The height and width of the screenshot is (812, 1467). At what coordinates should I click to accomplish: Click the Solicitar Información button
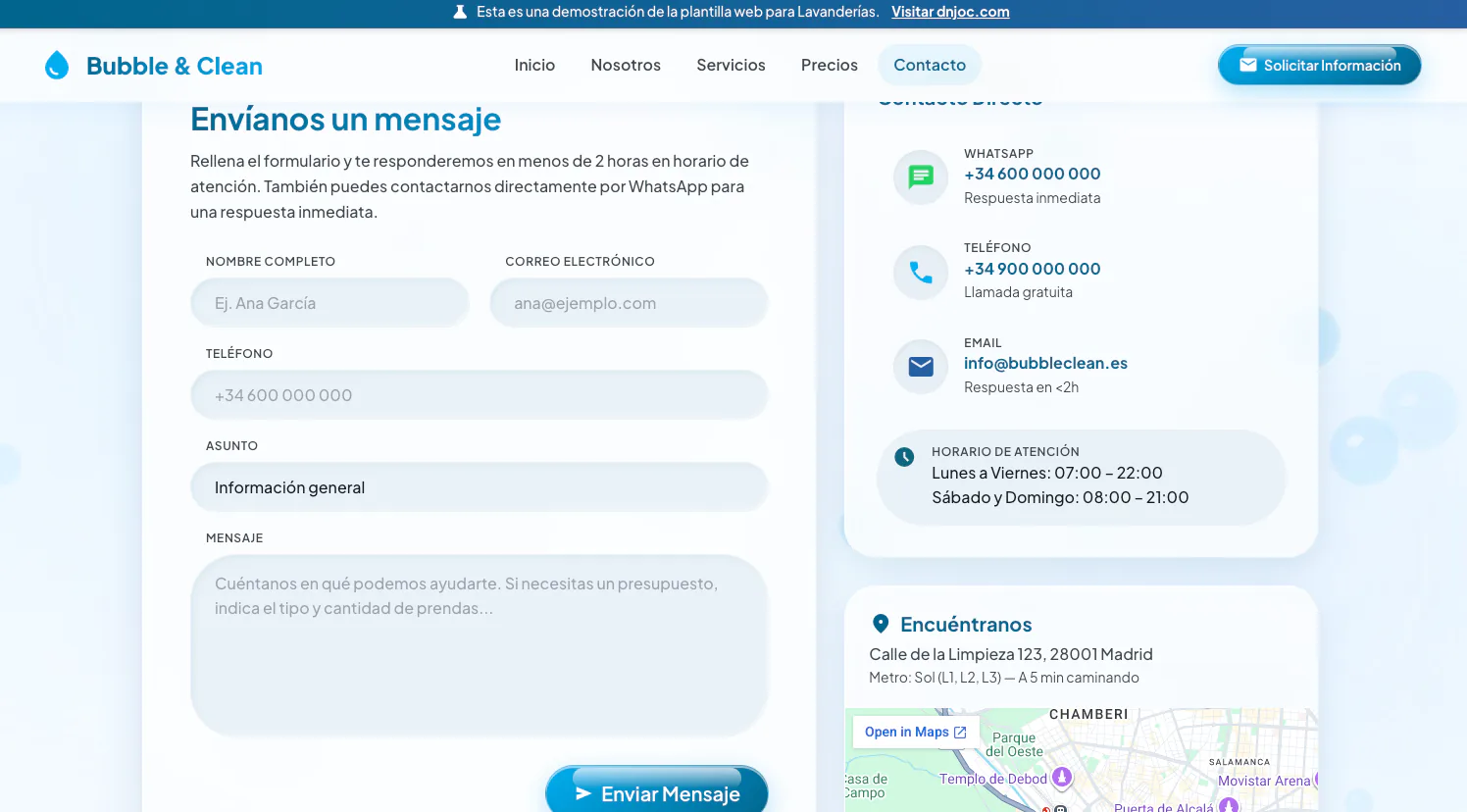tap(1319, 65)
